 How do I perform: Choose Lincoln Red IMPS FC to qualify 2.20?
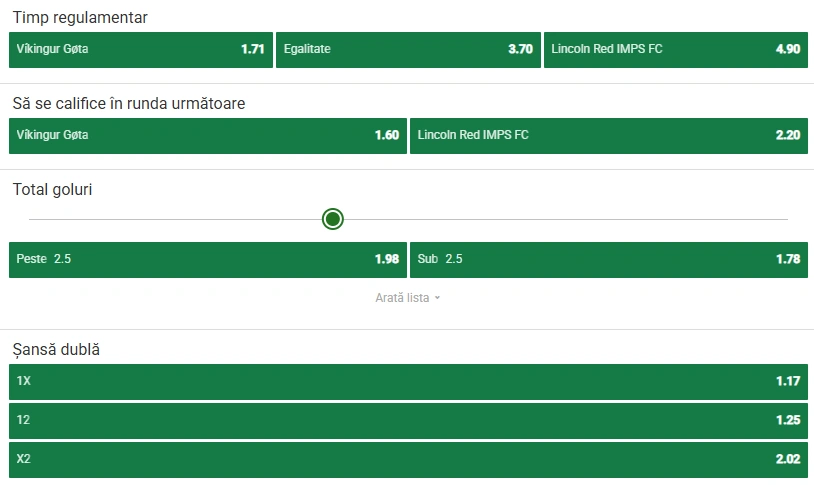coord(609,136)
